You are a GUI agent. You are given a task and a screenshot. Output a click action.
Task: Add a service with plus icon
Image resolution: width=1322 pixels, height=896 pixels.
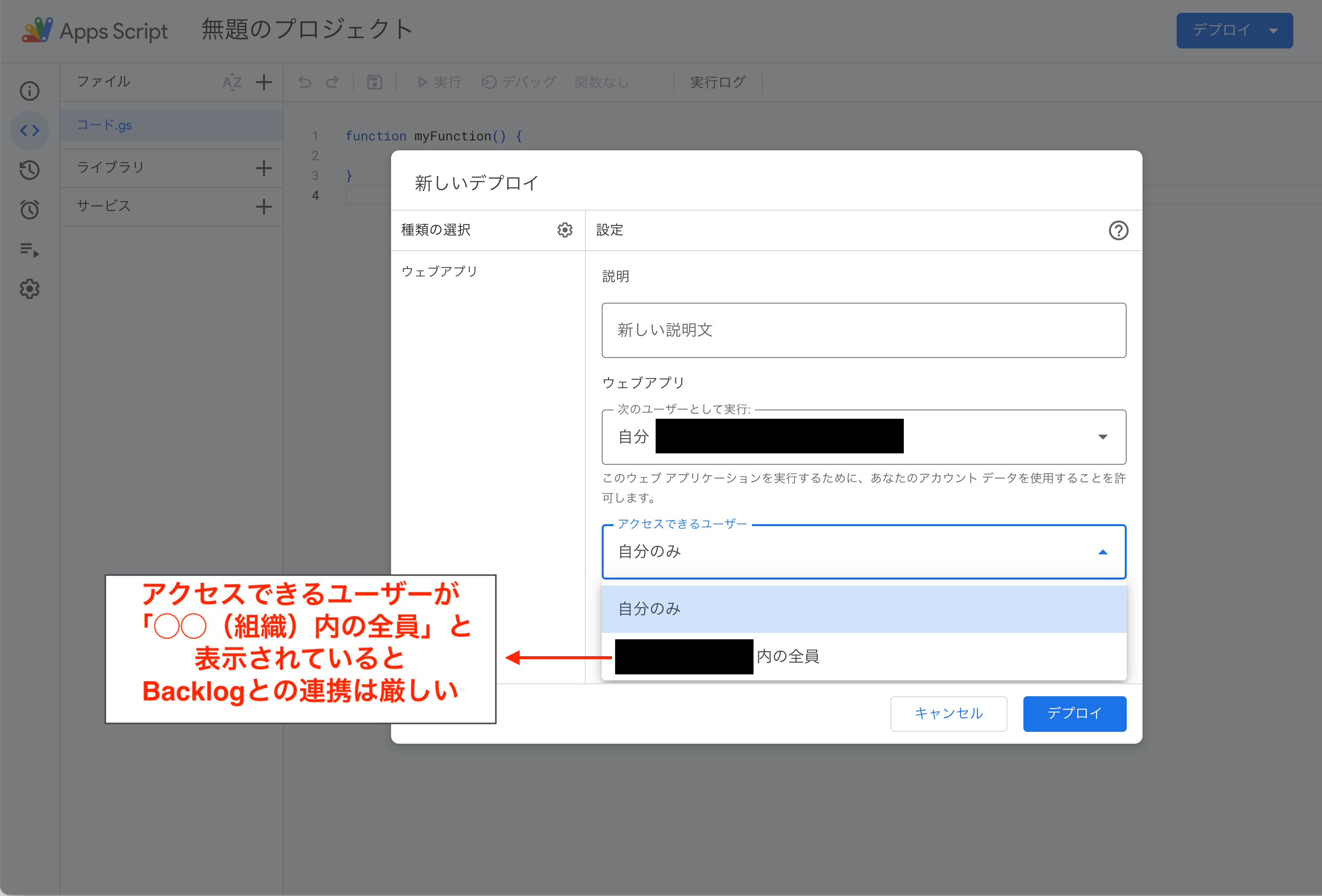click(264, 207)
